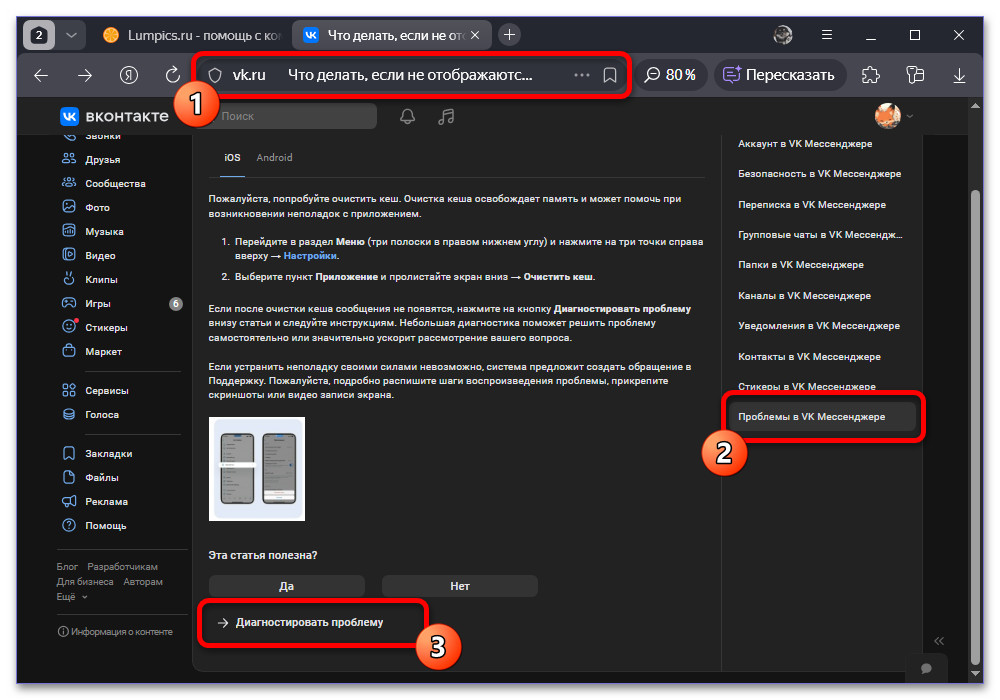This screenshot has width=1000, height=700.
Task: Collapse panel with the double-chevron icon
Action: tap(939, 641)
